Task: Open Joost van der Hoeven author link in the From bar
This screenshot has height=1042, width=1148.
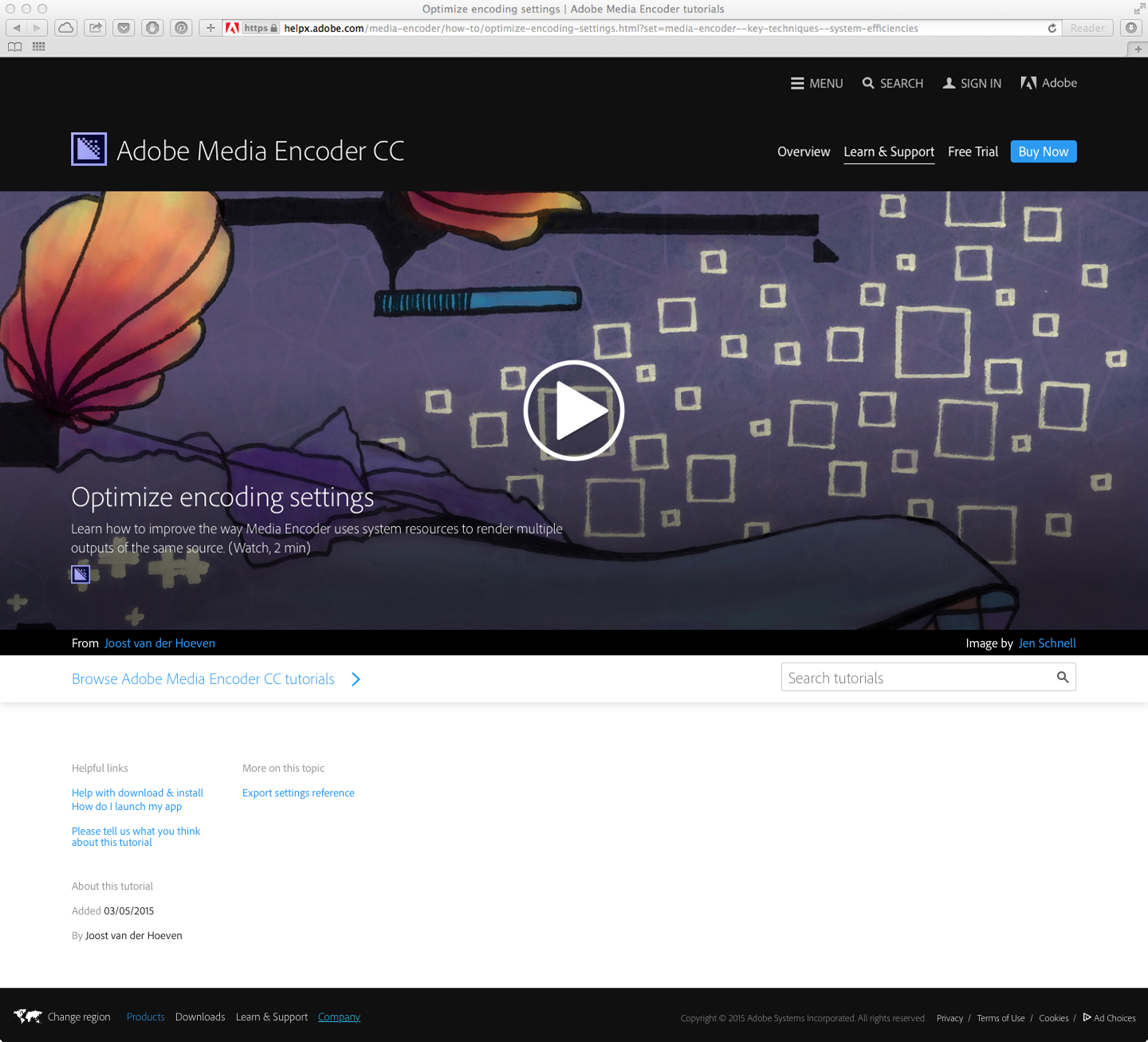Action: point(159,643)
